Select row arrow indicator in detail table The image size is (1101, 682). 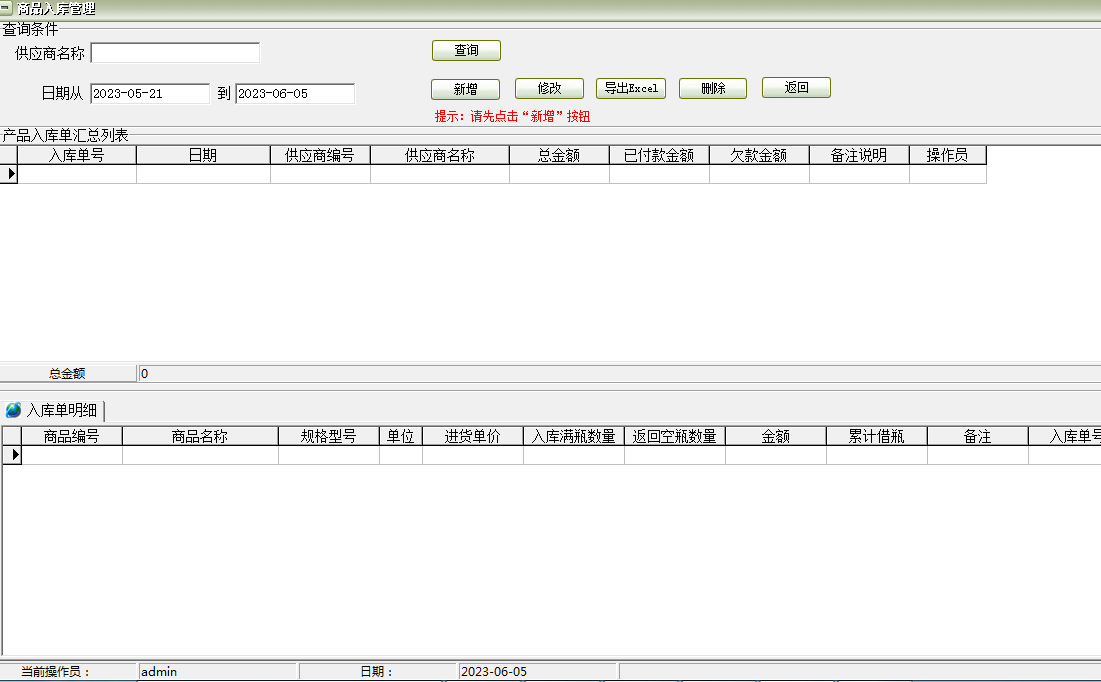(13, 455)
